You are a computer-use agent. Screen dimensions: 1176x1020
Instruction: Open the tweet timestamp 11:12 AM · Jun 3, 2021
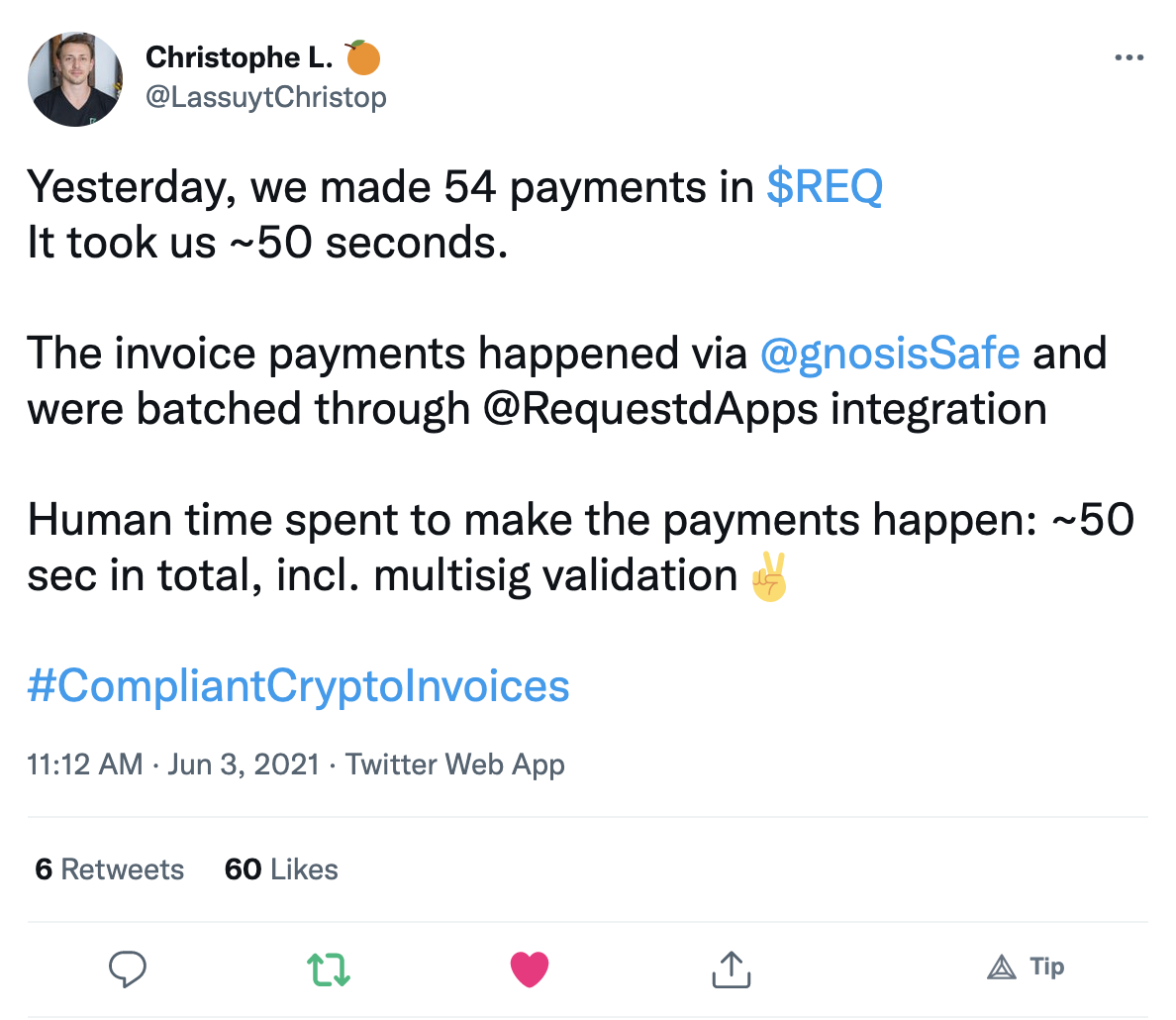[173, 765]
